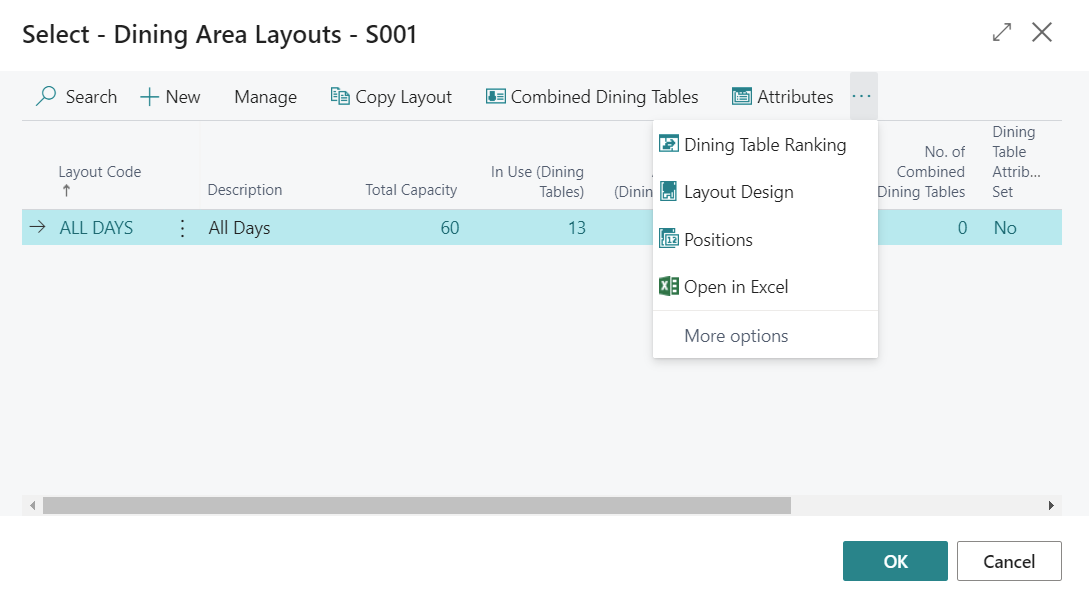
Task: Show row options for ALL DAYS
Action: (182, 228)
